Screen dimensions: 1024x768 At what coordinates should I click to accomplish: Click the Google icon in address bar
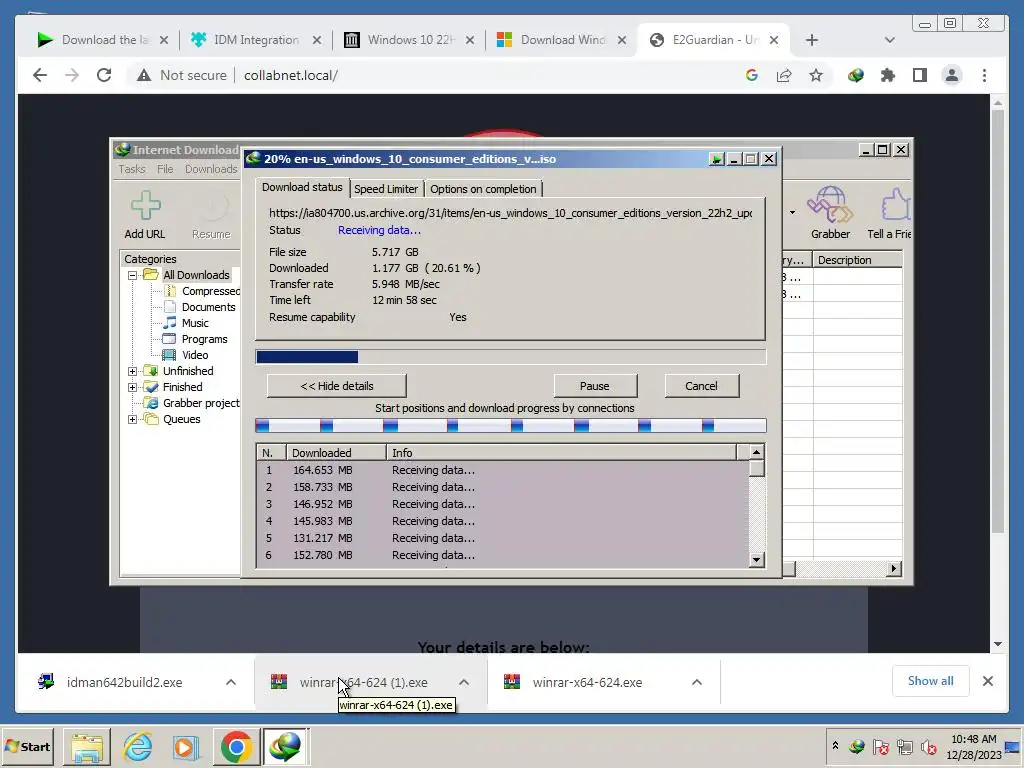(752, 75)
